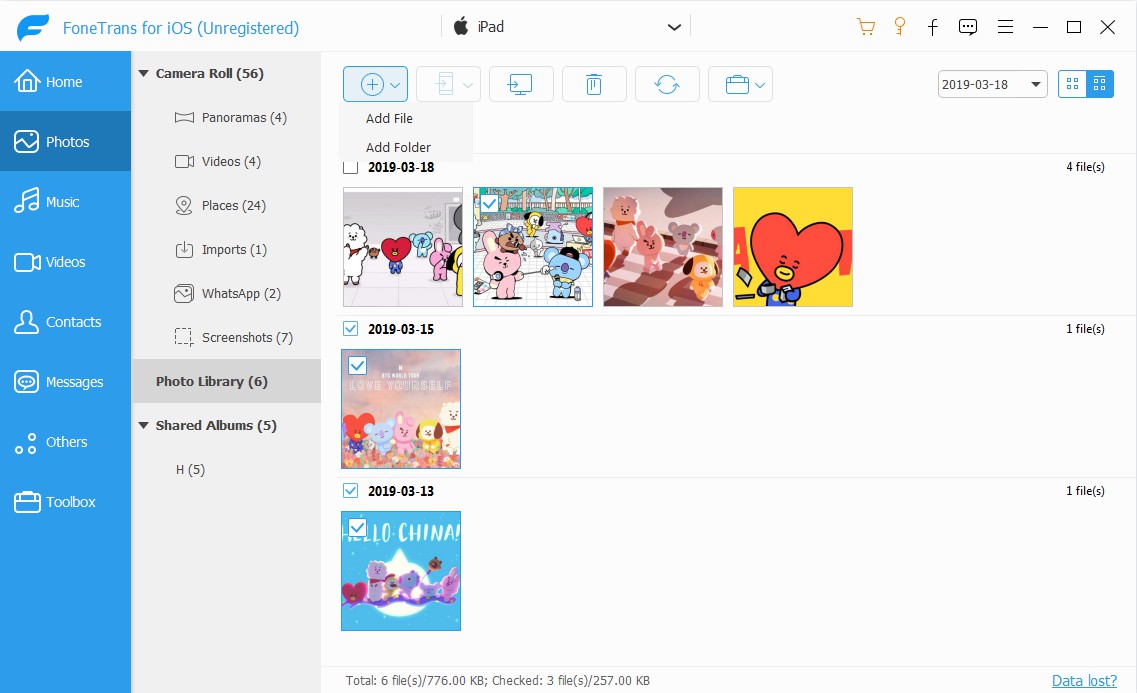Open the hamburger menu icon
The height and width of the screenshot is (693, 1137).
1005,28
